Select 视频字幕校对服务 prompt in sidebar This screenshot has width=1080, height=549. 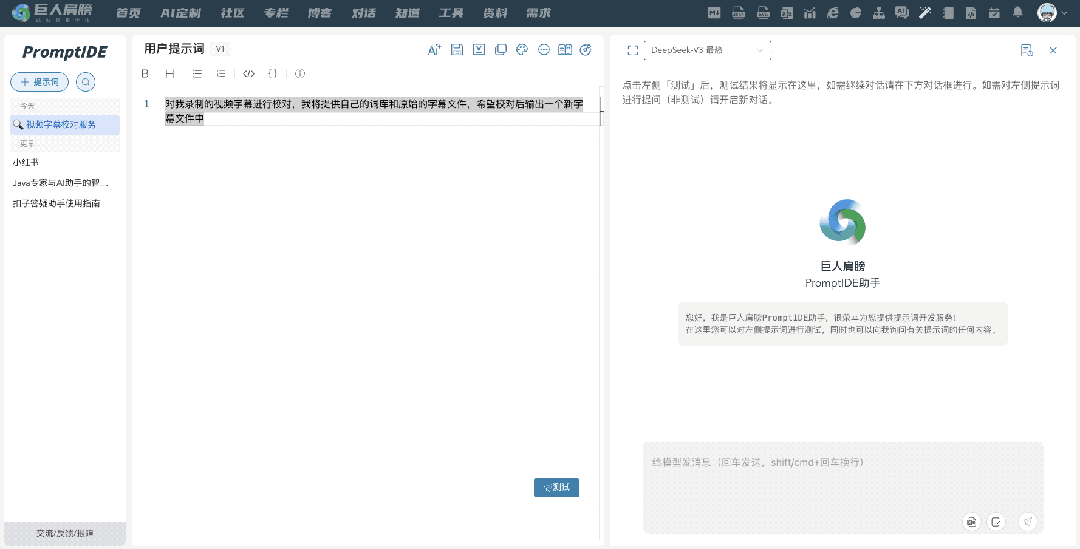[x=65, y=125]
